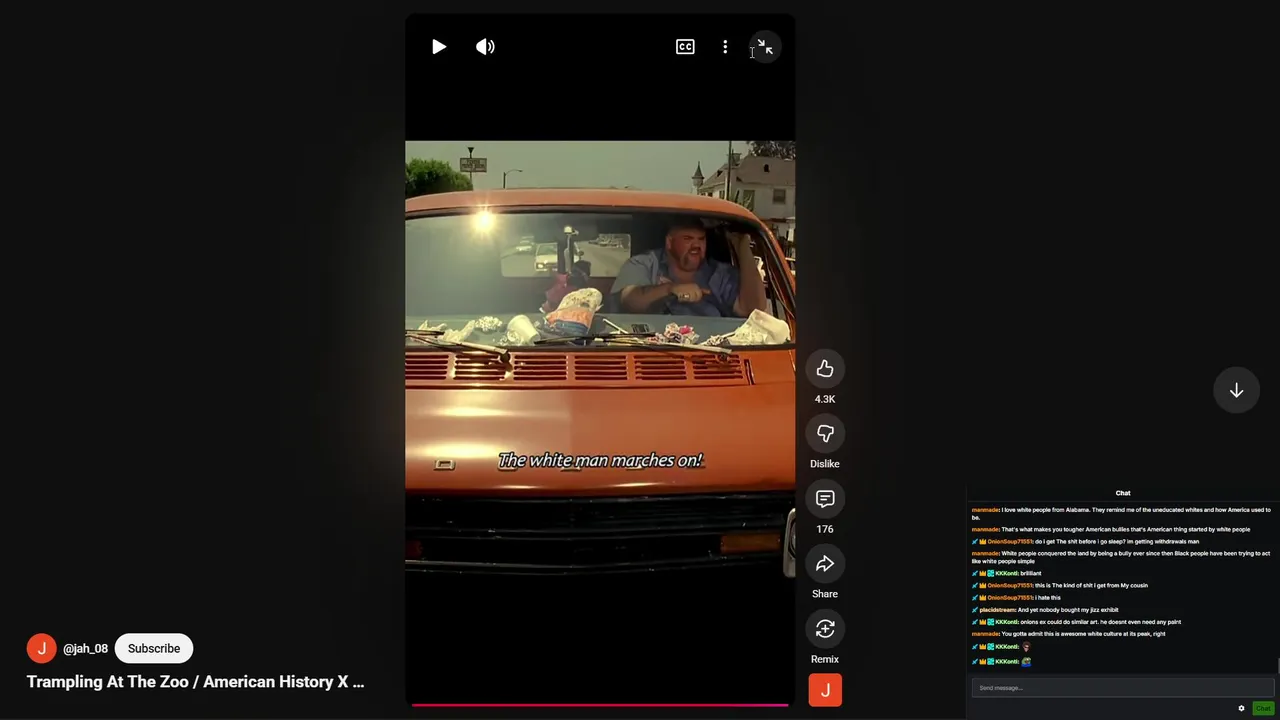Like the Short with the thumbs-up icon
Viewport: 1280px width, 720px height.
click(825, 369)
